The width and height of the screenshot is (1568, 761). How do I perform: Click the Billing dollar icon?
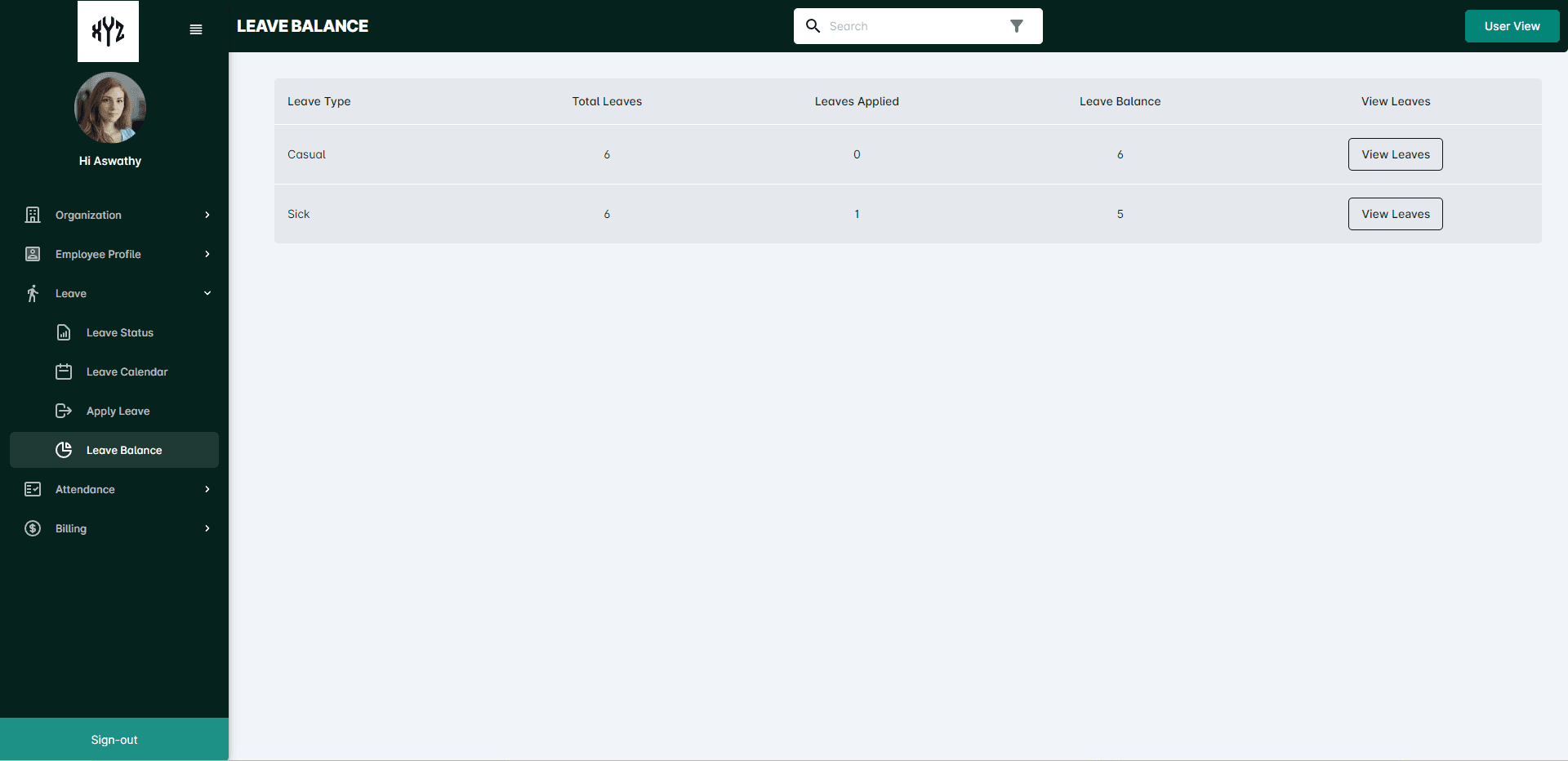click(x=33, y=528)
